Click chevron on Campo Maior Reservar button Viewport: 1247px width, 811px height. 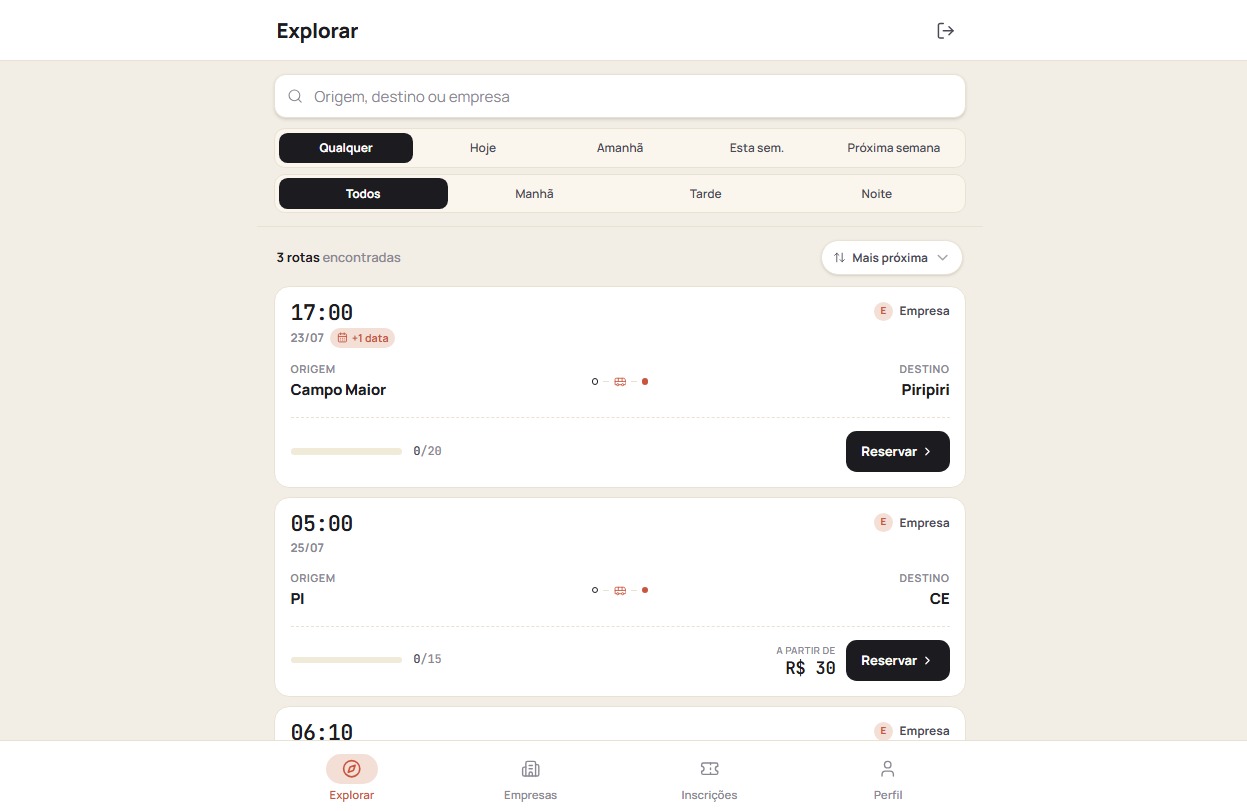(928, 452)
